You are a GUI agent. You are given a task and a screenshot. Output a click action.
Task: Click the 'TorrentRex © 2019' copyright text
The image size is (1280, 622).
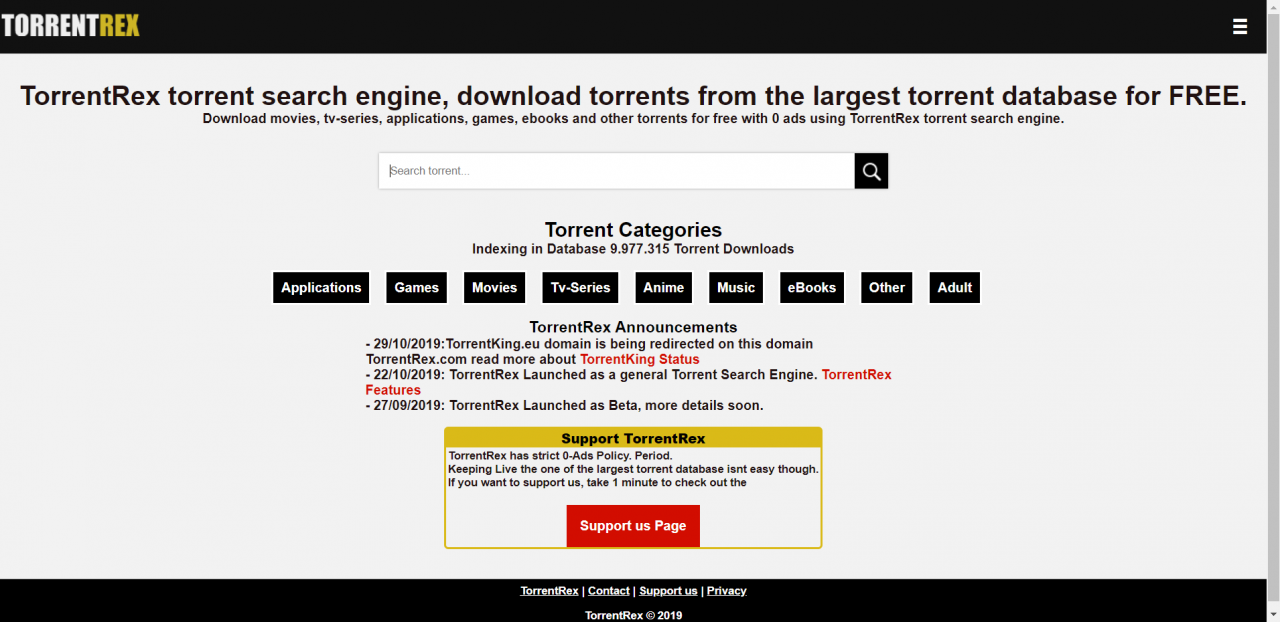(633, 615)
